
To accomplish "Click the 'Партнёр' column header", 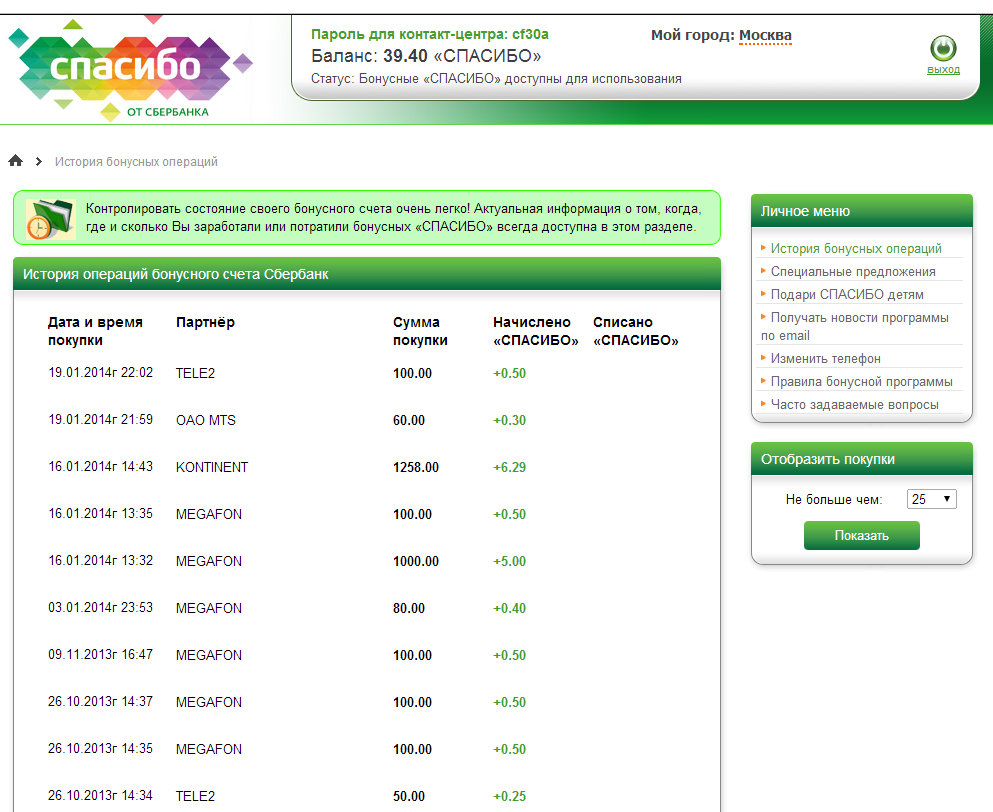I will coord(205,322).
